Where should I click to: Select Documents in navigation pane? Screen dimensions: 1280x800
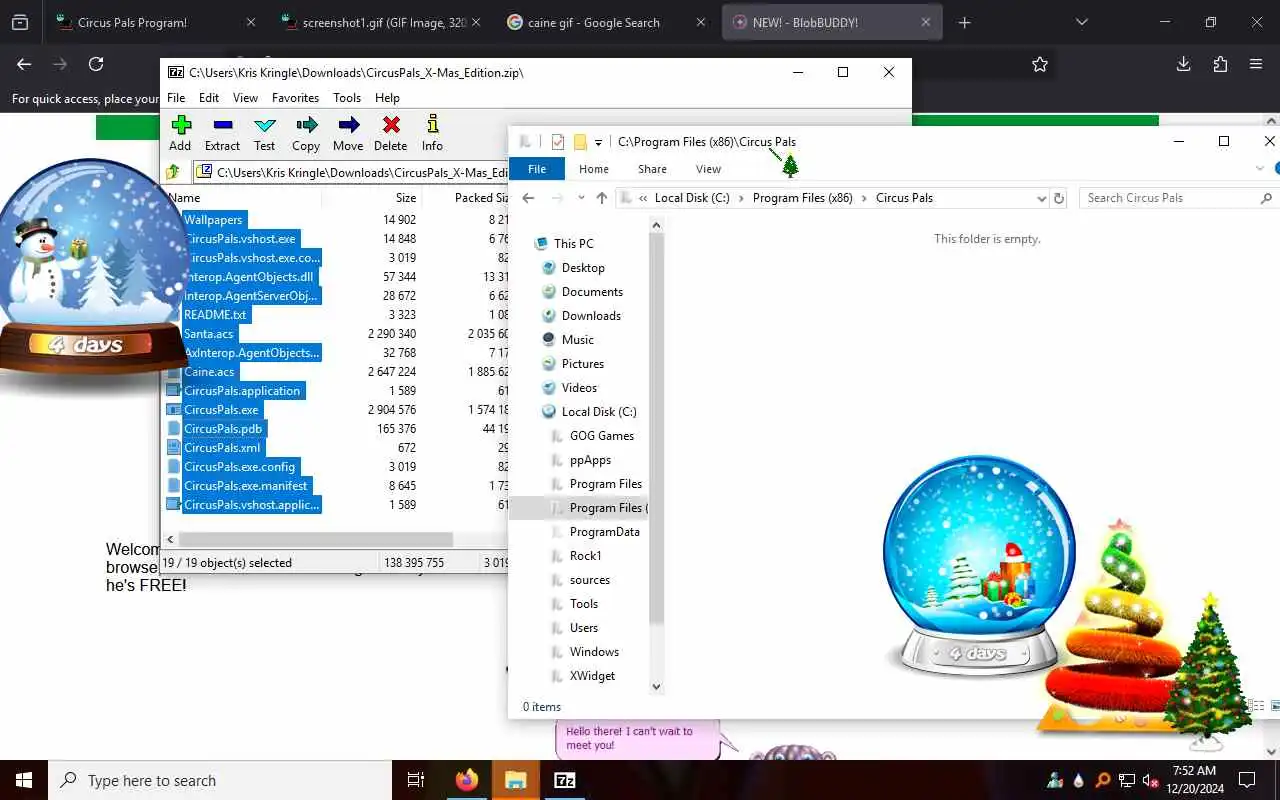(x=592, y=292)
